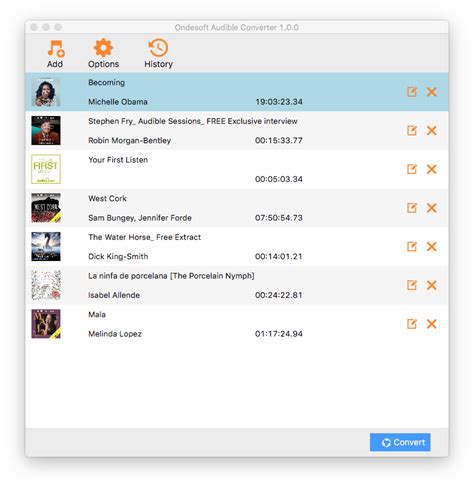Click the duration '00:15:33.77'
Screen dimensions: 474x487
pos(279,140)
